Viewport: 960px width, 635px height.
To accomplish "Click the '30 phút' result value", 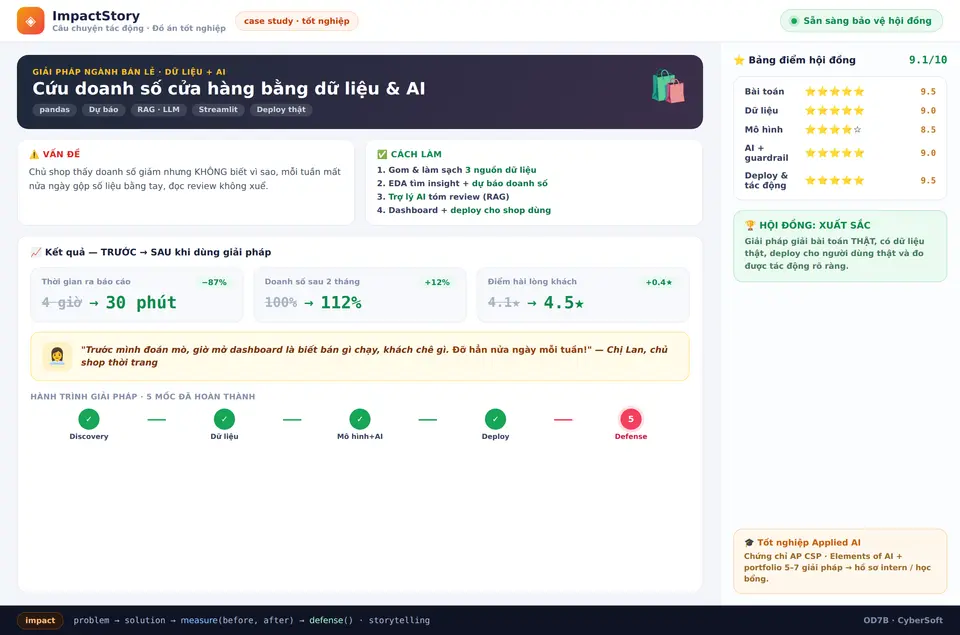I will pyautogui.click(x=141, y=302).
